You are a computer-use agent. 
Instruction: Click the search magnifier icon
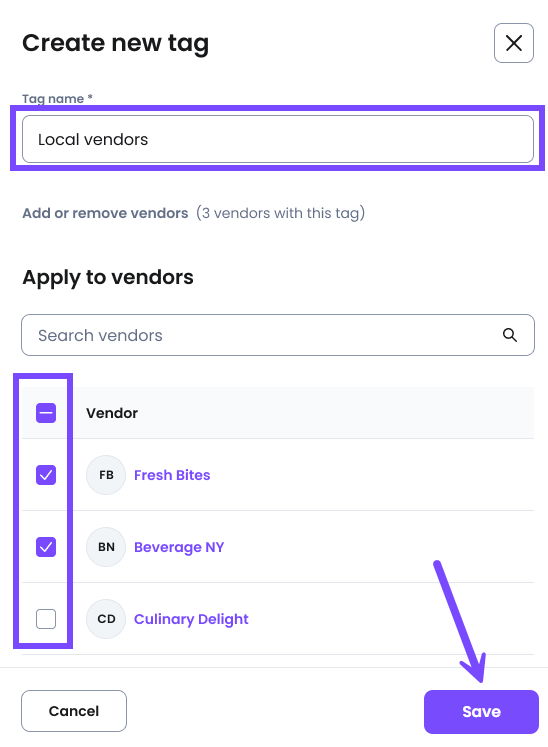point(509,335)
